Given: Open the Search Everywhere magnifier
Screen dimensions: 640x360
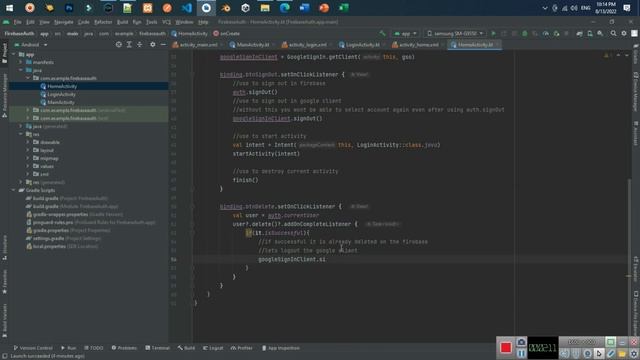Looking at the screenshot, I should tap(613, 33).
